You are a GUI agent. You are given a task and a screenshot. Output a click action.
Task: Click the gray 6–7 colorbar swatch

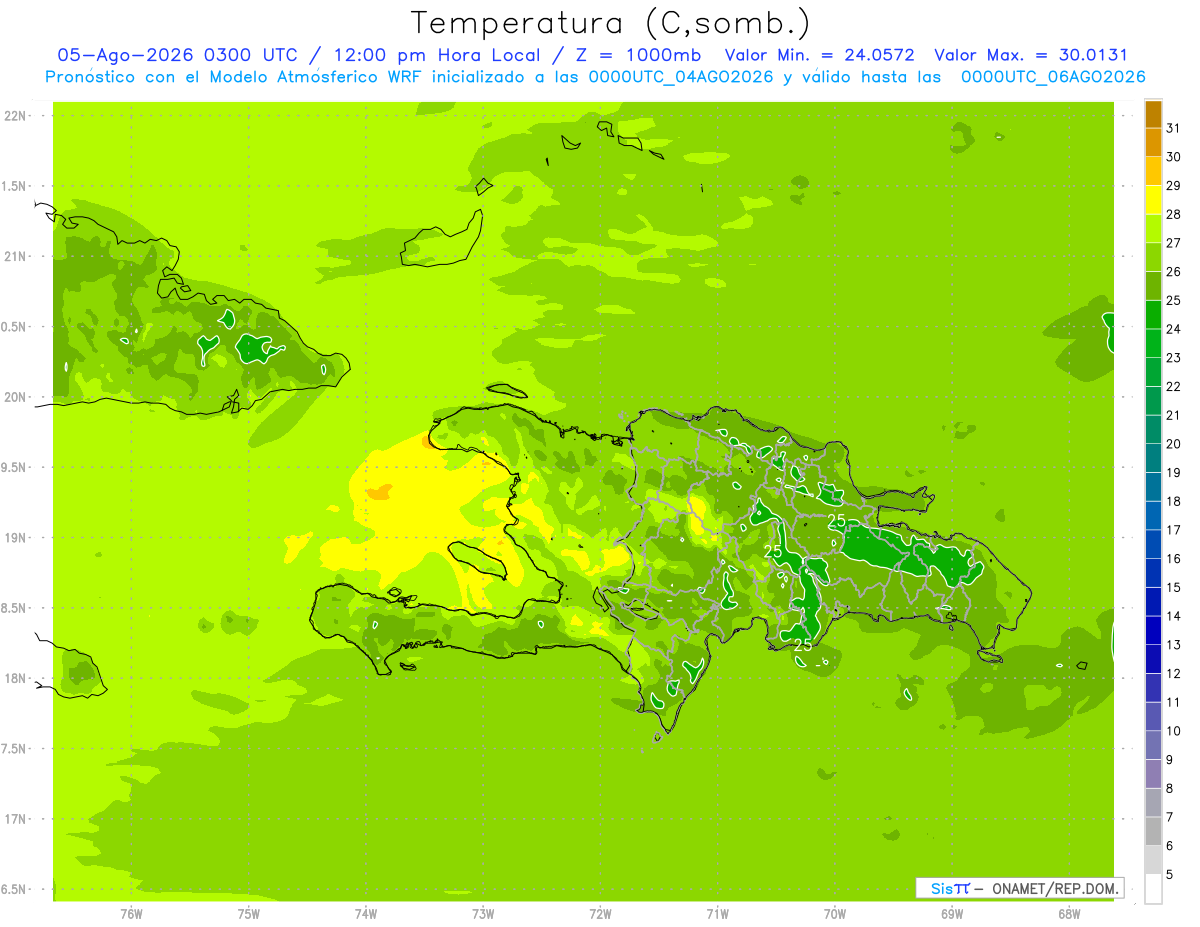1153,832
